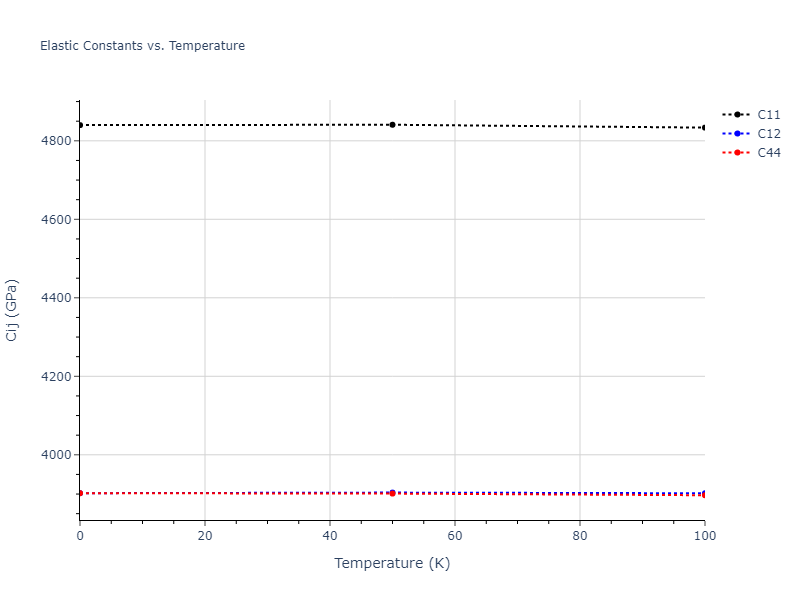Hide the C11 trace via its legend label
The width and height of the screenshot is (800, 600).
[768, 114]
